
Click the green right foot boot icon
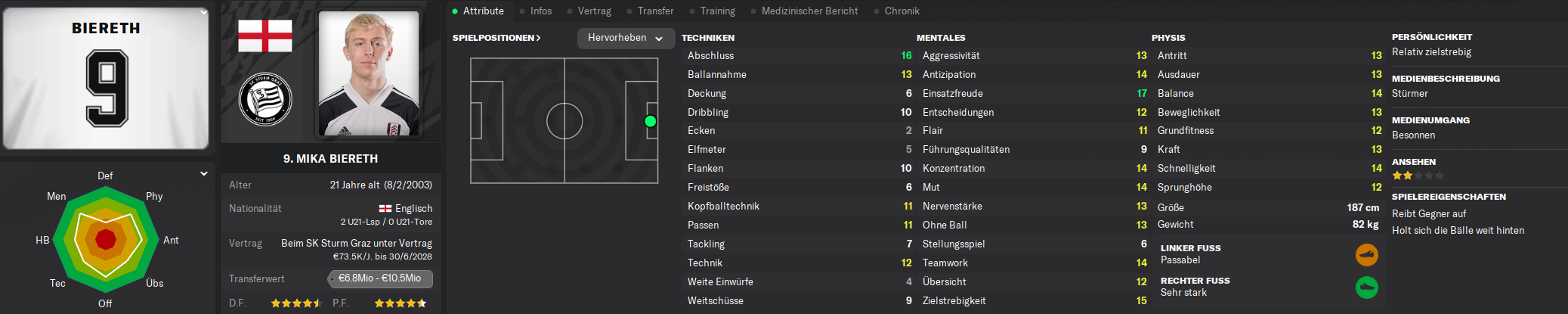click(x=1366, y=288)
